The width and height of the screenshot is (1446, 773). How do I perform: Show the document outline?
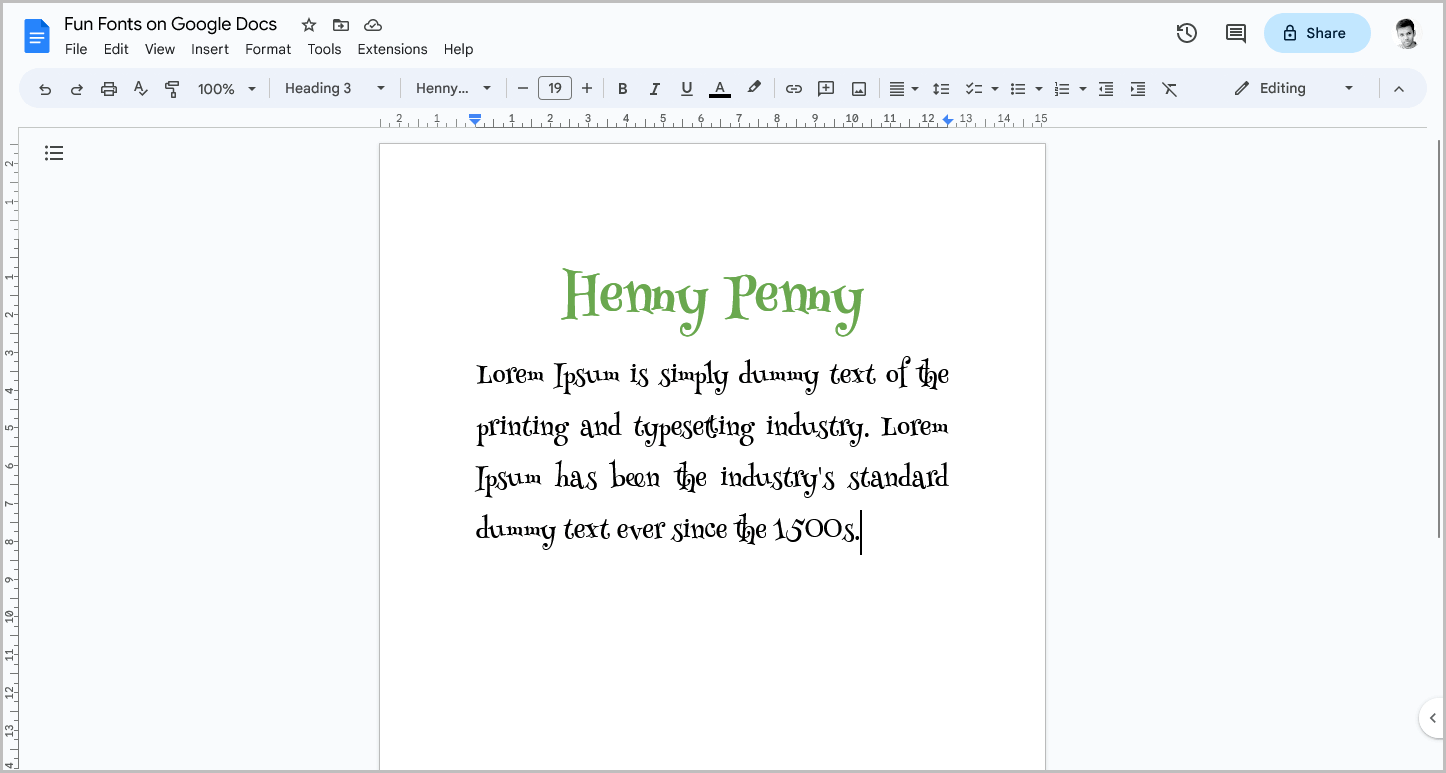pyautogui.click(x=54, y=152)
